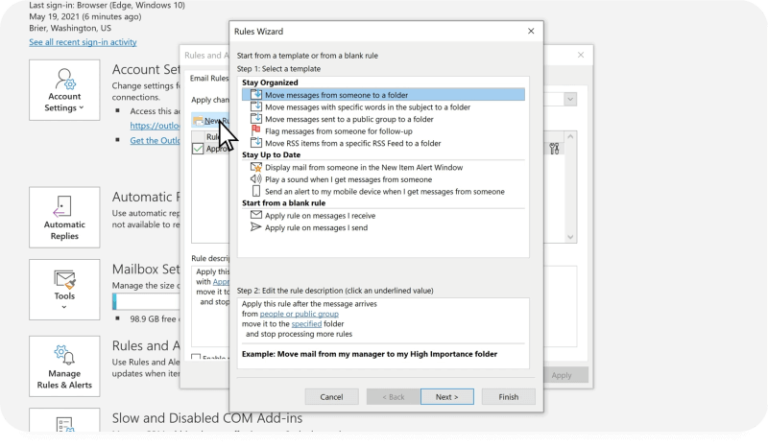
Task: Close the Rules Wizard dialog
Action: coord(531,31)
